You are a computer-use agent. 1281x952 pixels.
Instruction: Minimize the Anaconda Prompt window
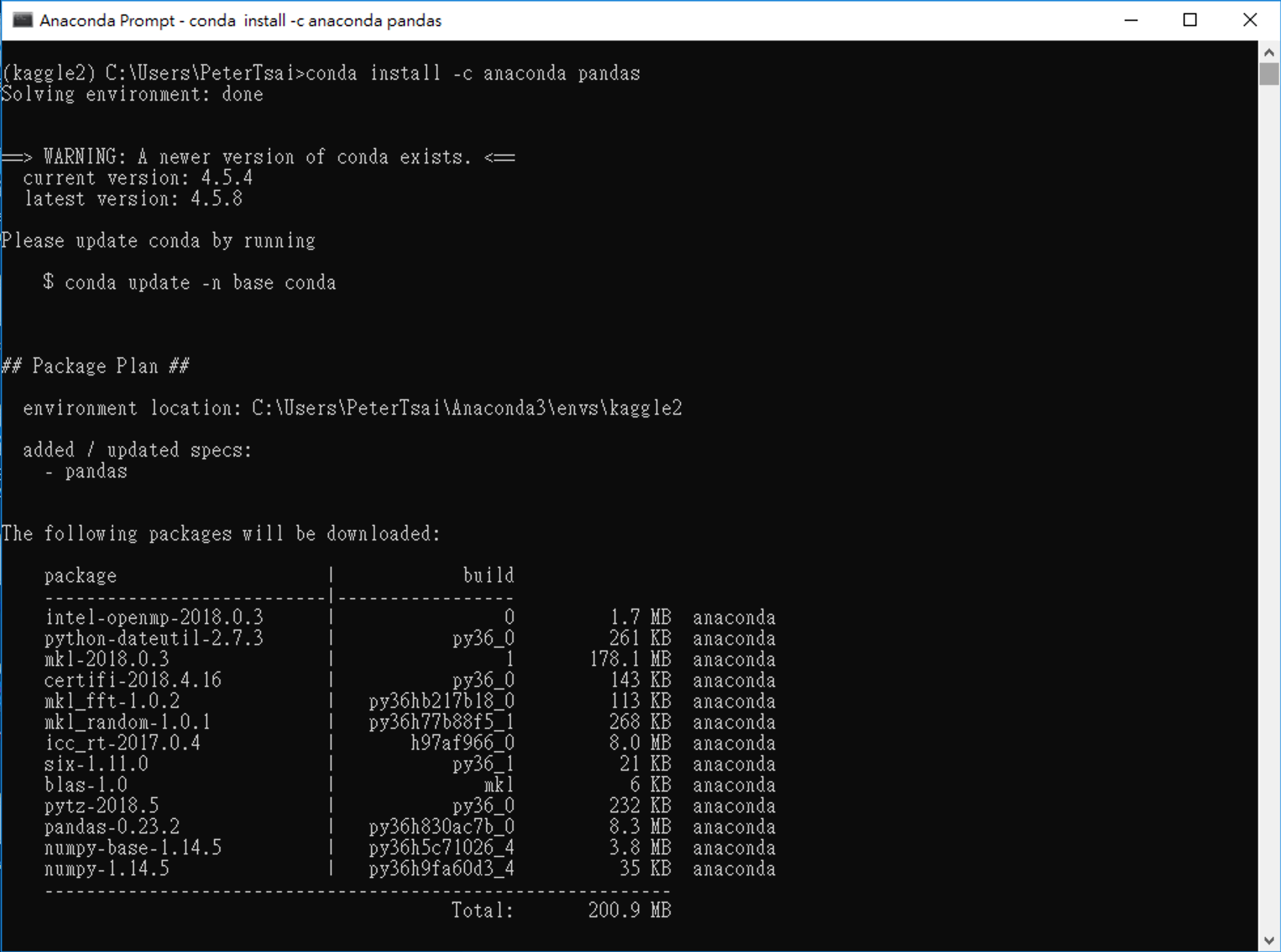click(x=1131, y=20)
